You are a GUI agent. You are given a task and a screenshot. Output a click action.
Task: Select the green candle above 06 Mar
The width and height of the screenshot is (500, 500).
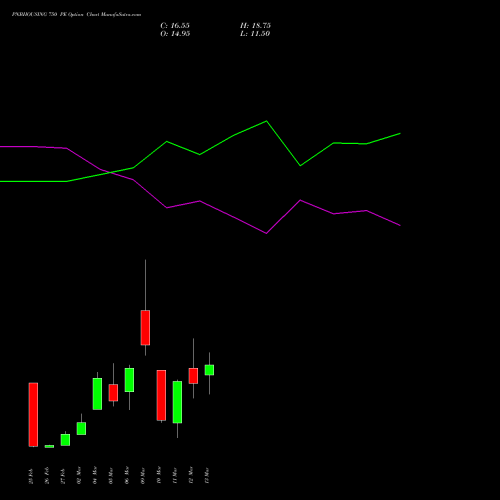(129, 380)
